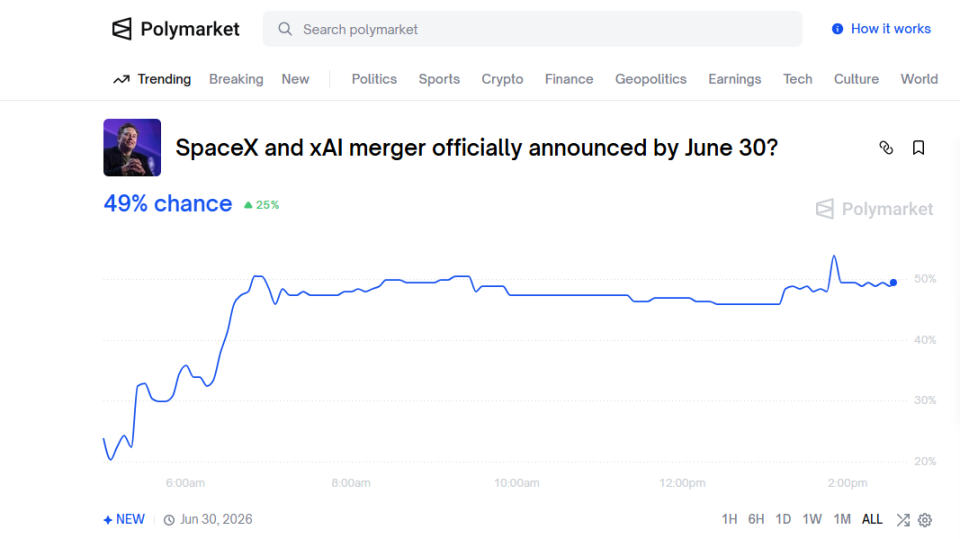The height and width of the screenshot is (539, 960).
Task: Bookmark this SpaceX xAI merger market
Action: (918, 148)
